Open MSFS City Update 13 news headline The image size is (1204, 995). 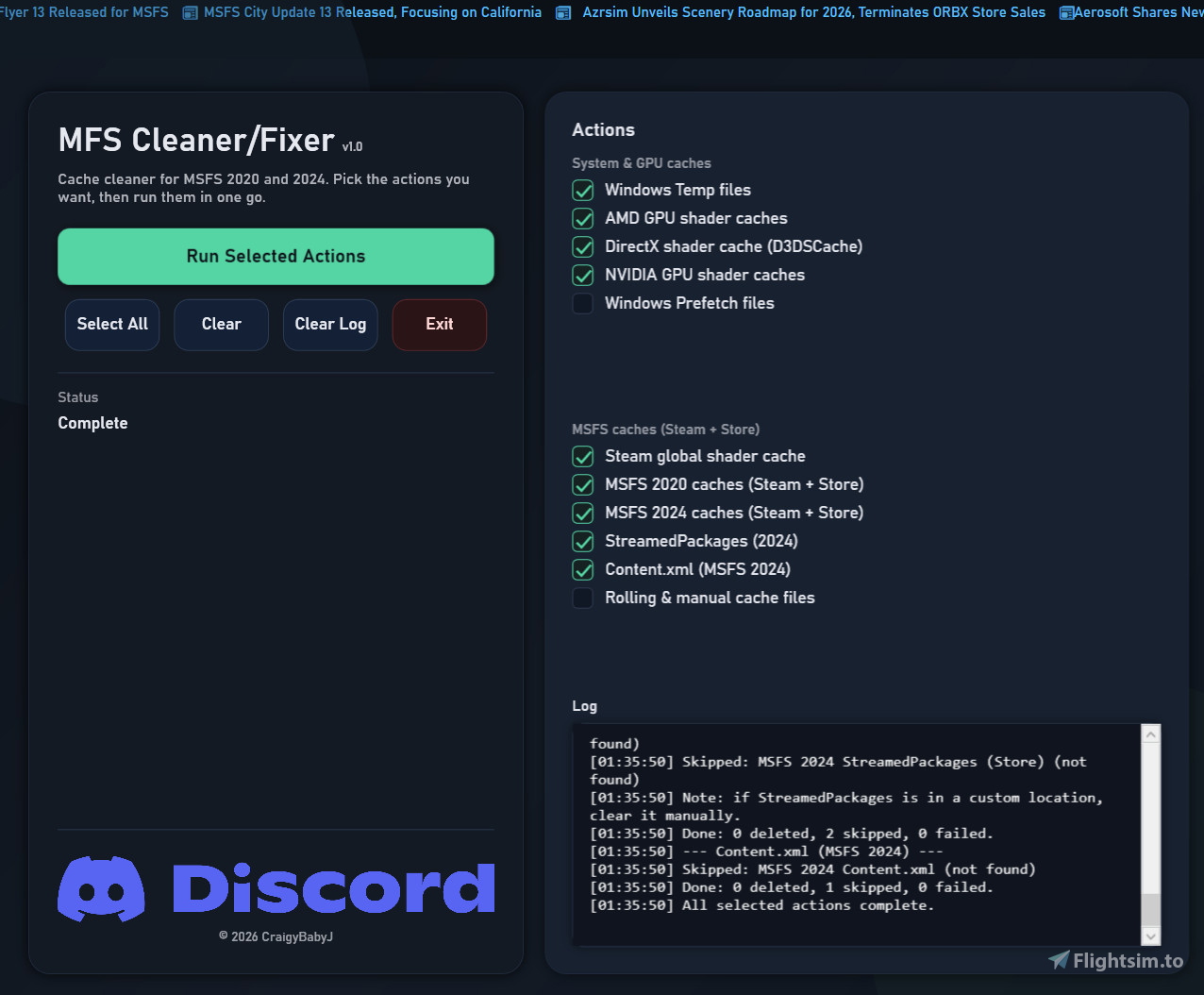click(x=373, y=12)
